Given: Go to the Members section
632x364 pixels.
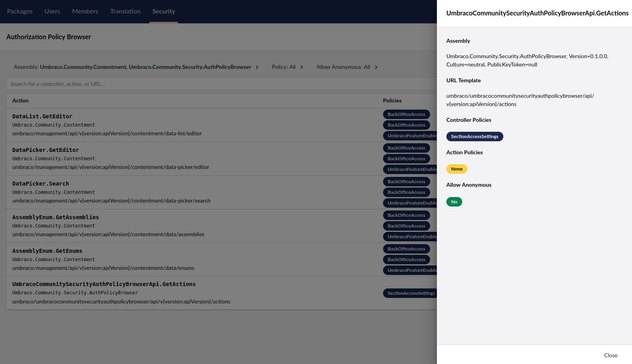Looking at the screenshot, I should (85, 11).
